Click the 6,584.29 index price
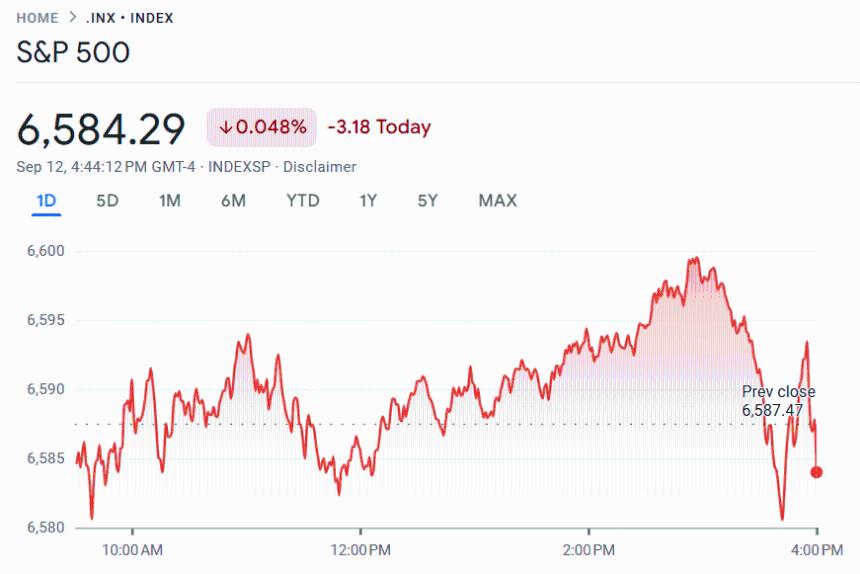The image size is (860, 574). 101,129
